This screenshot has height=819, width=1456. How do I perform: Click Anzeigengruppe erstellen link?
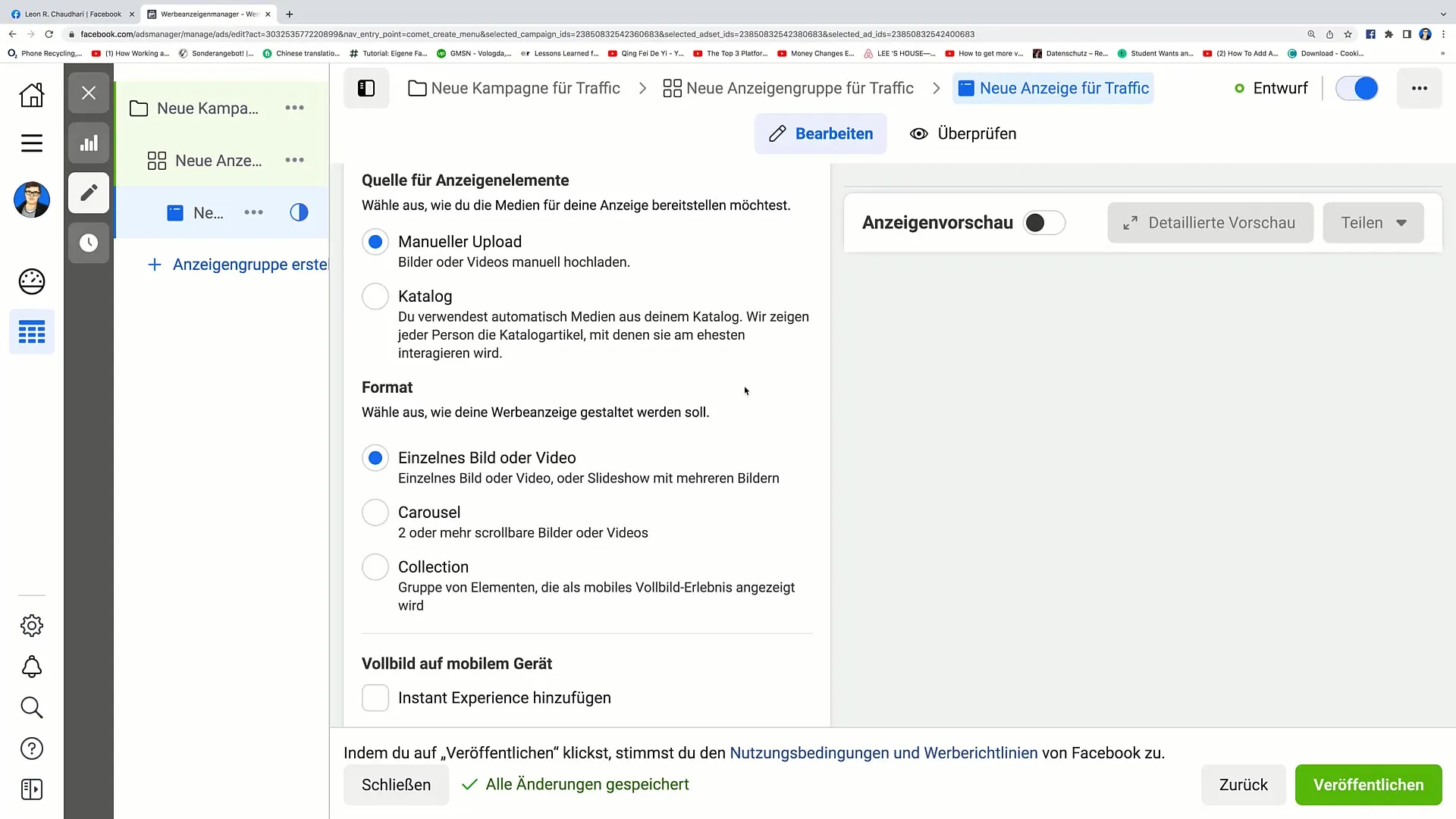click(238, 264)
